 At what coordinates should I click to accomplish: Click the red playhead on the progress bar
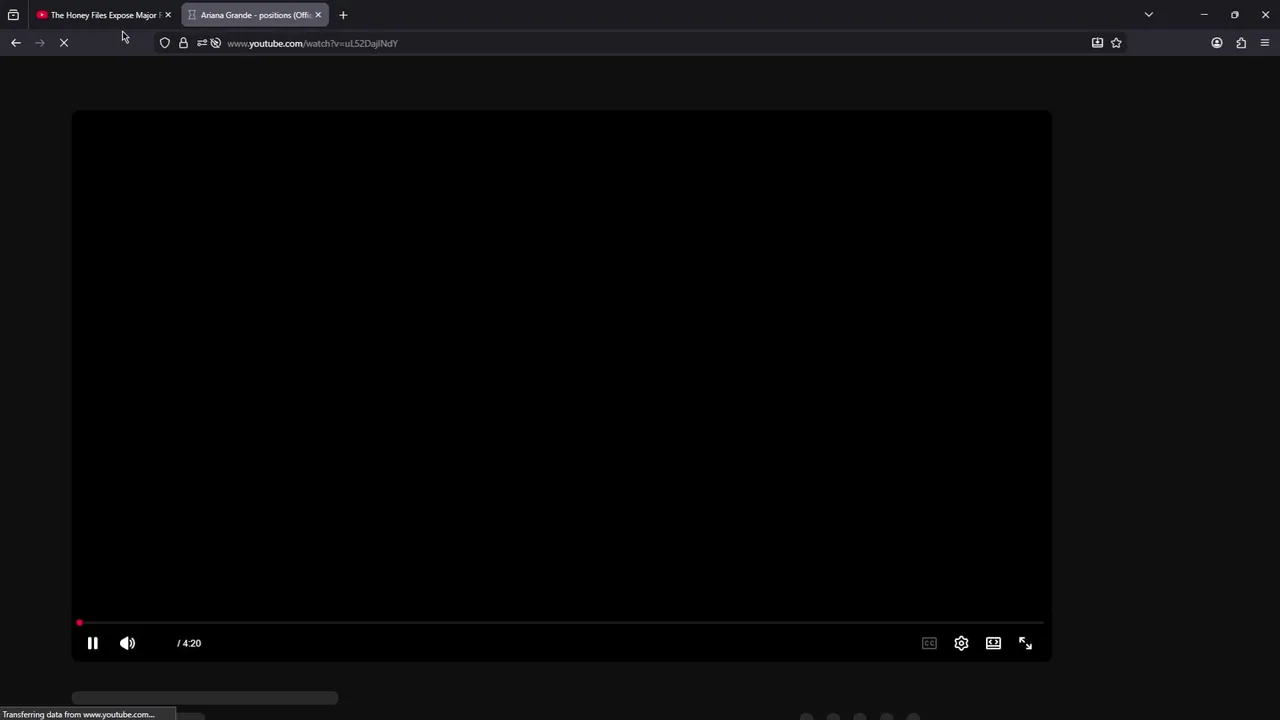(x=79, y=623)
